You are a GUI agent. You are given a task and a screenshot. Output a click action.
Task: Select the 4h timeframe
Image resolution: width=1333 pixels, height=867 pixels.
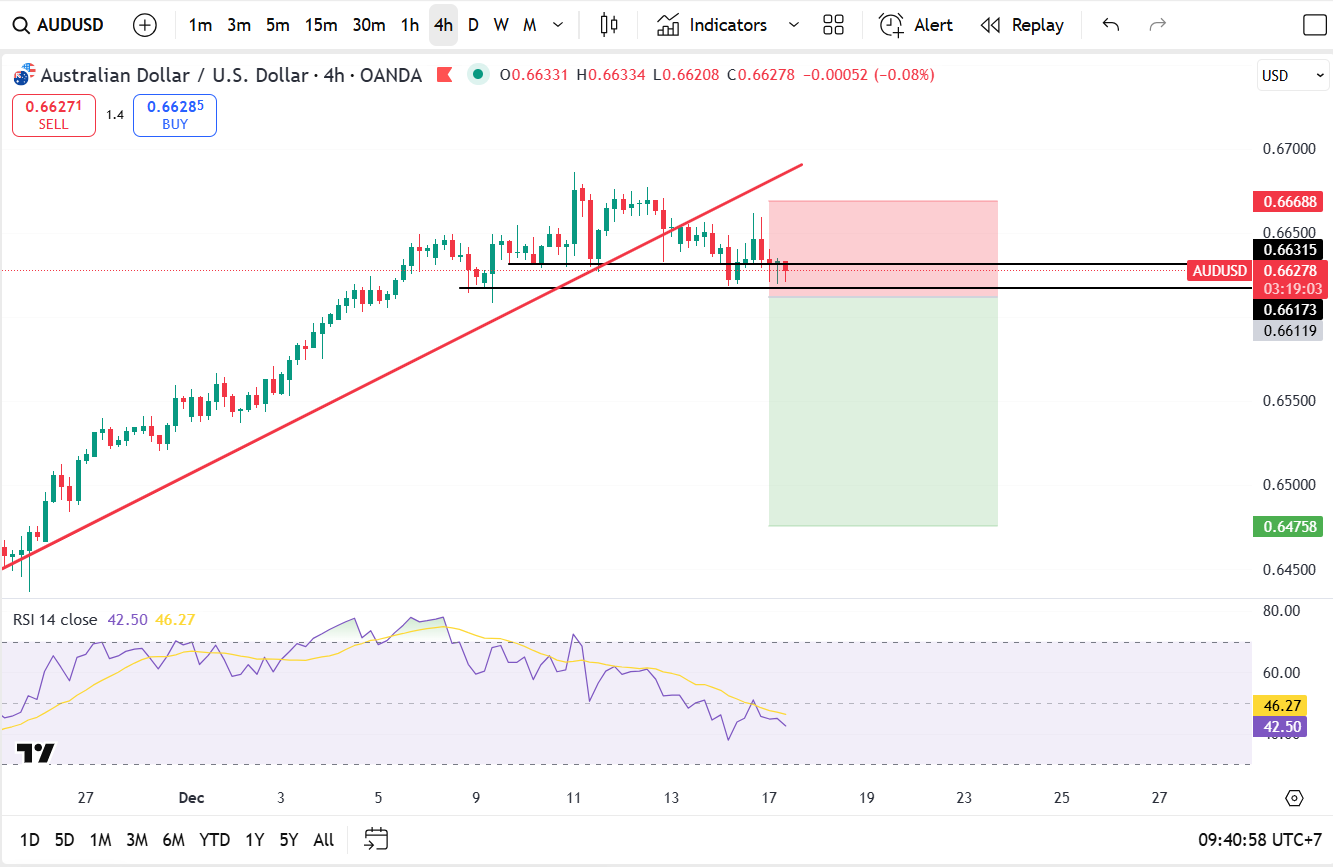(x=443, y=25)
